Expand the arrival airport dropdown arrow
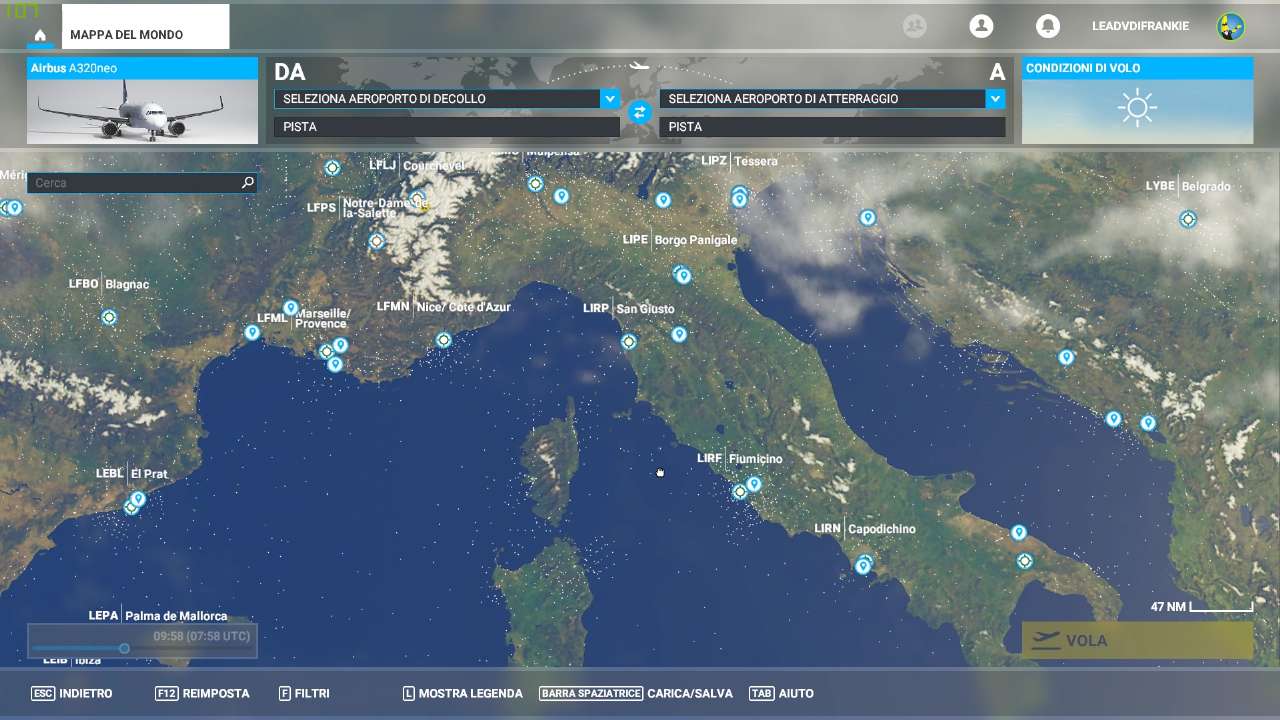The width and height of the screenshot is (1280, 720). tap(994, 99)
